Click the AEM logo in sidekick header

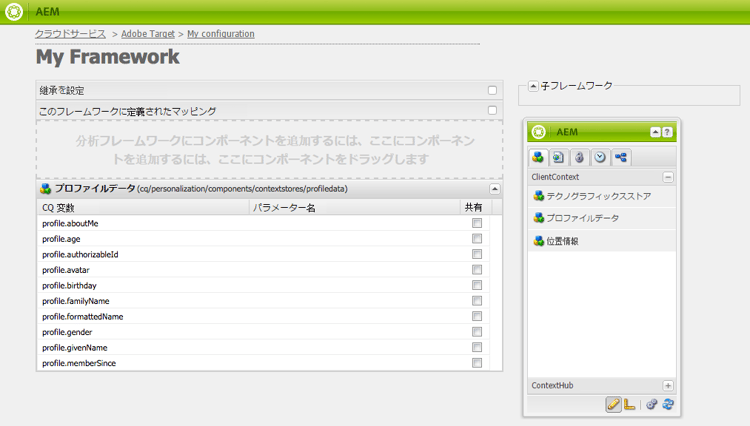(x=539, y=132)
